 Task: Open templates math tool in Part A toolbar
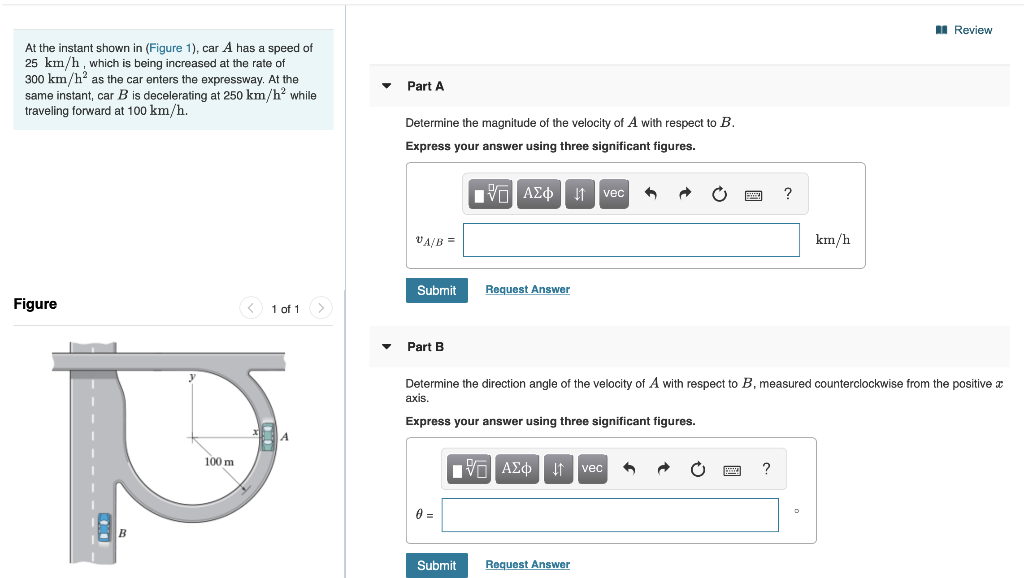[490, 194]
